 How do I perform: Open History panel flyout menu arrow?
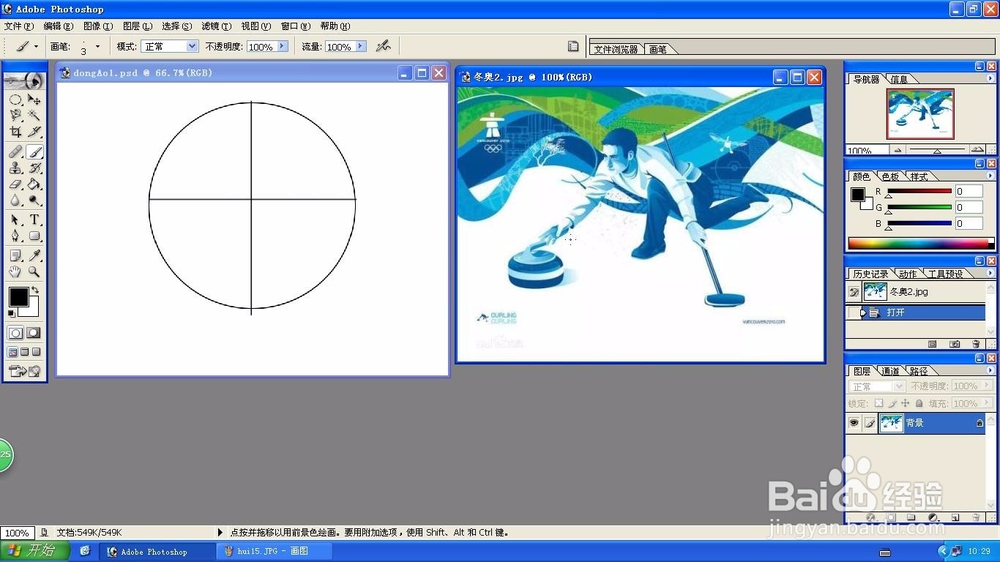point(990,273)
